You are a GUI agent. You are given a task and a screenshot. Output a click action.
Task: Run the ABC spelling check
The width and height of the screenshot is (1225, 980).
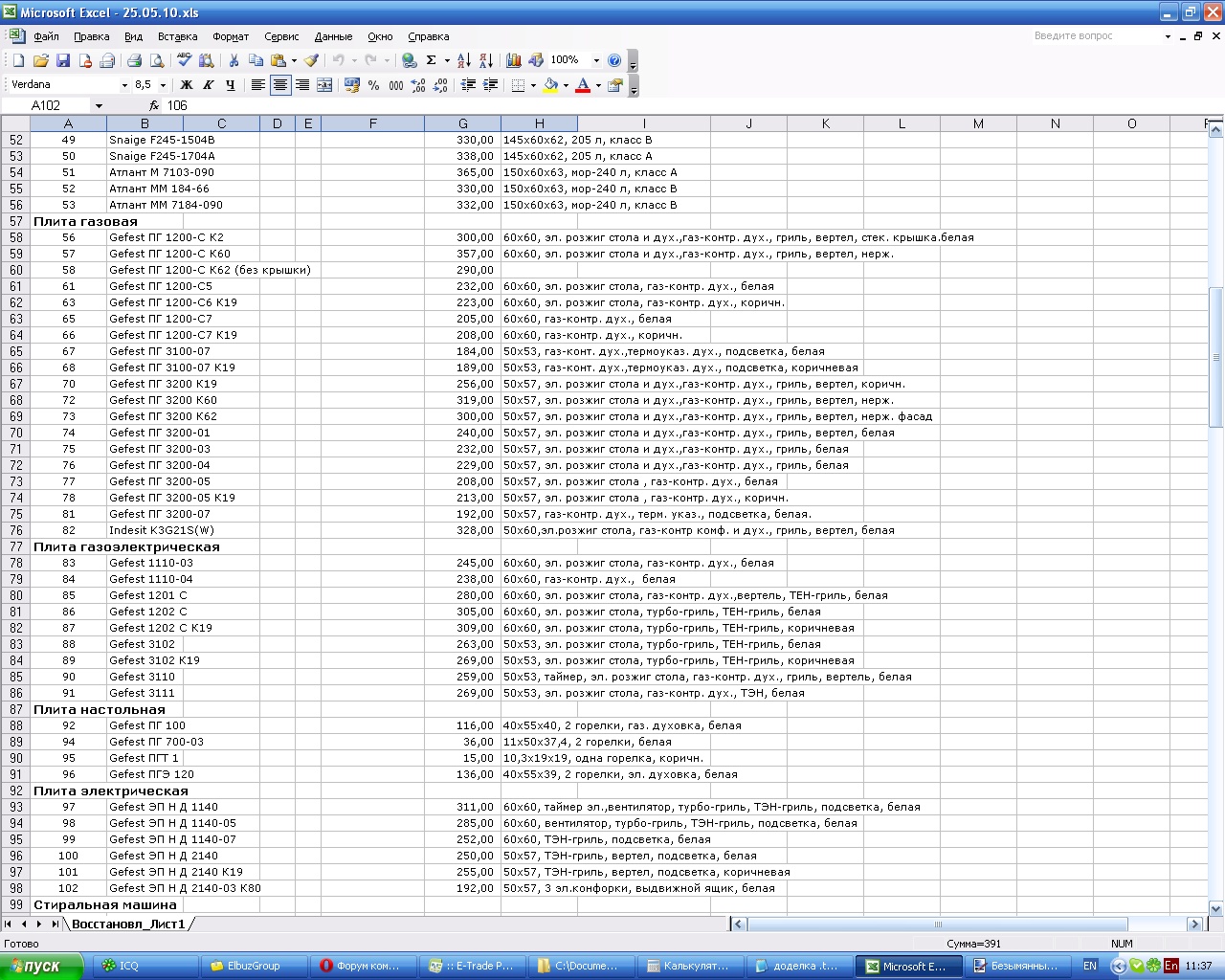[x=185, y=60]
